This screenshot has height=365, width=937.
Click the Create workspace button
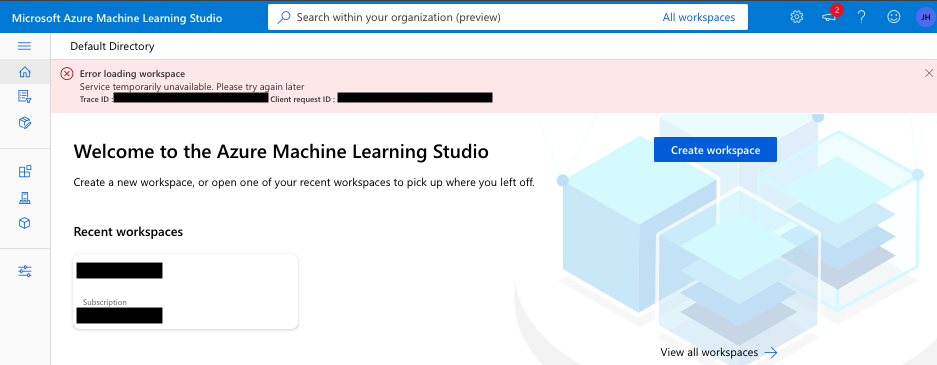[x=715, y=150]
